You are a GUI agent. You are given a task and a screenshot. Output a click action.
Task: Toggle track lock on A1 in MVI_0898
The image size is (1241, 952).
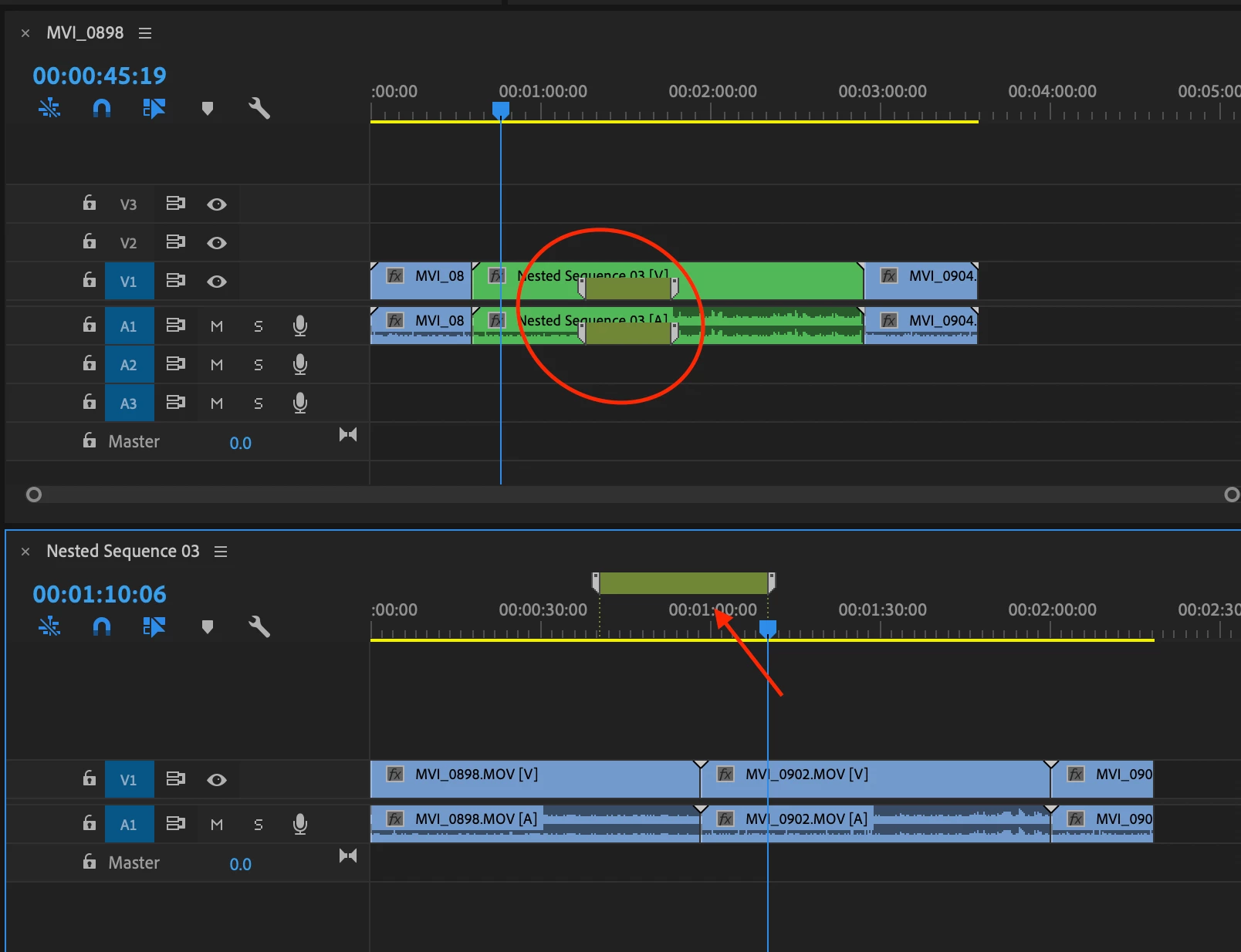pyautogui.click(x=90, y=325)
